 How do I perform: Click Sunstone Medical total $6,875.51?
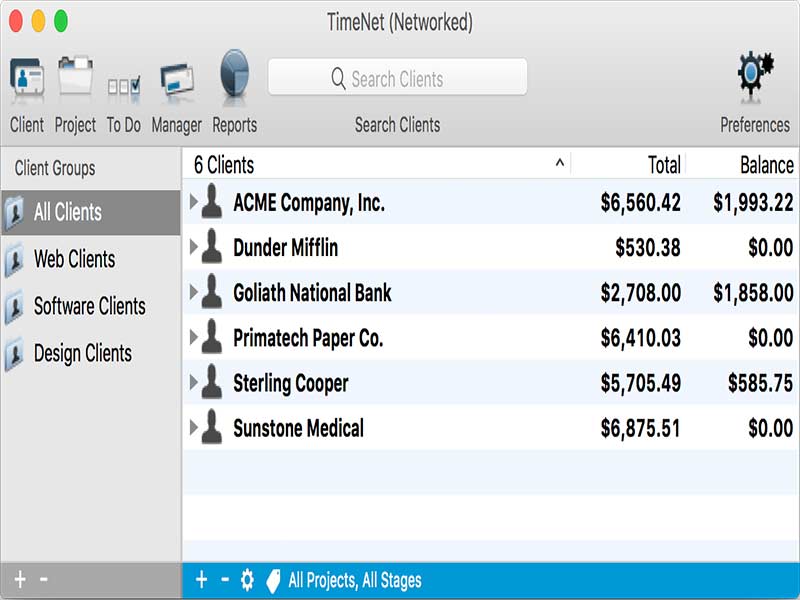click(640, 429)
